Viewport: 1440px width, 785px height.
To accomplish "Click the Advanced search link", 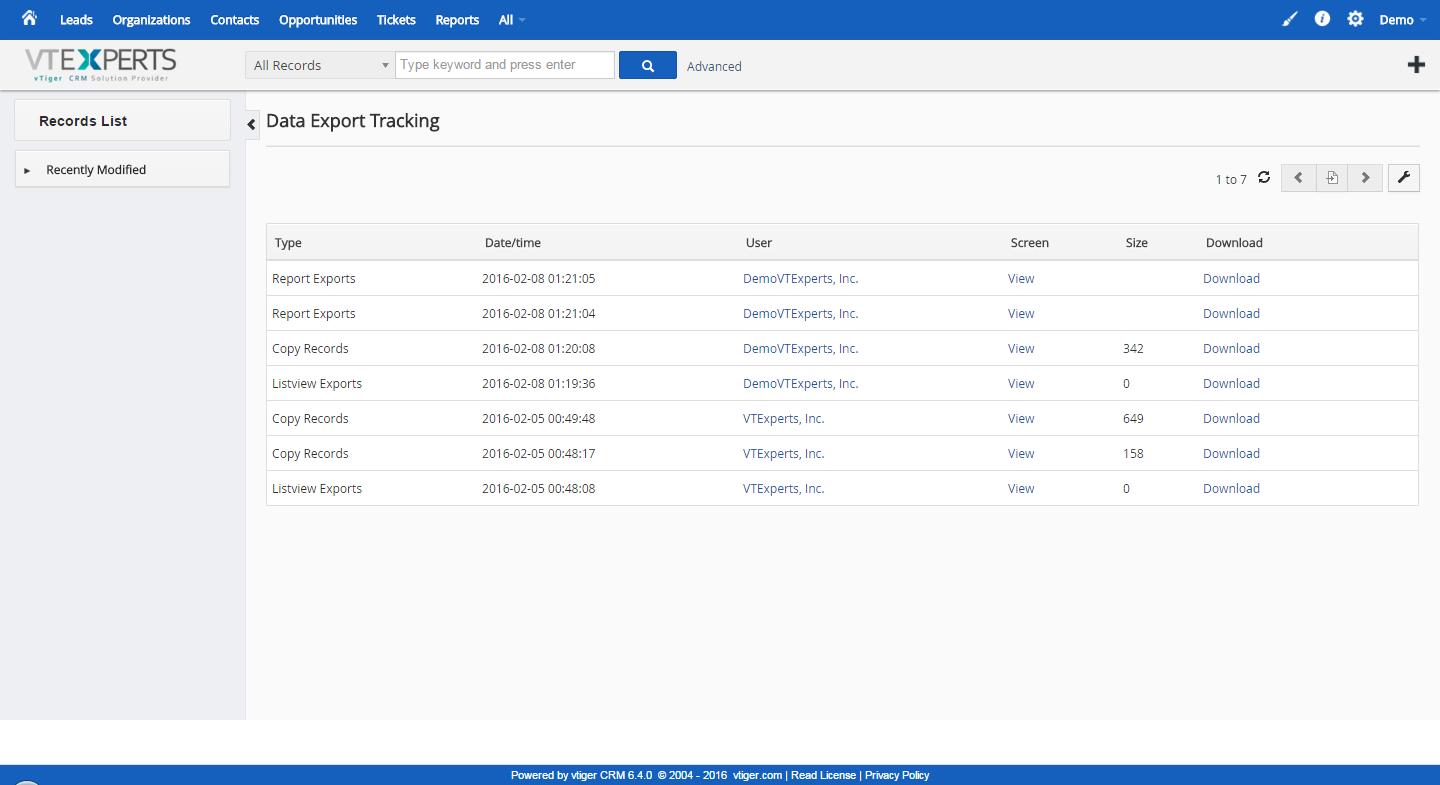I will (714, 66).
